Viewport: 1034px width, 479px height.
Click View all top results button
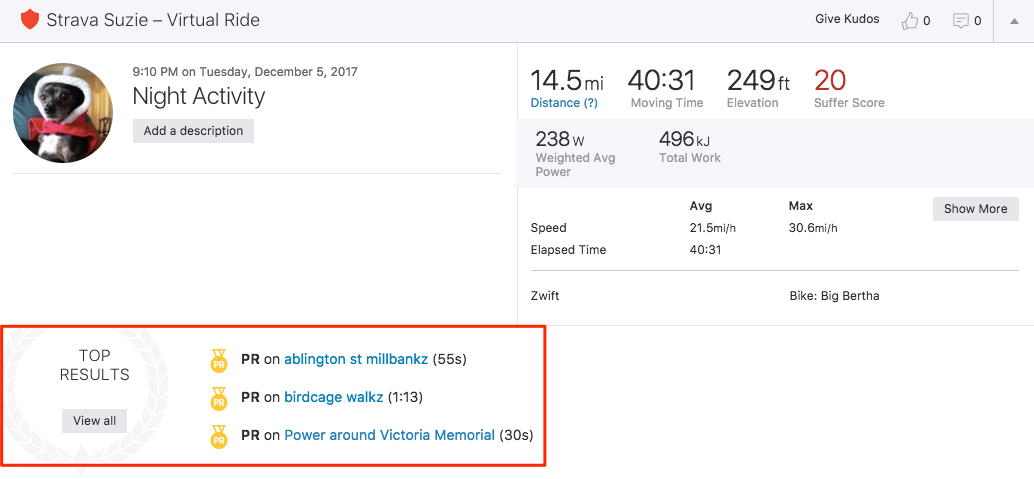pos(94,421)
